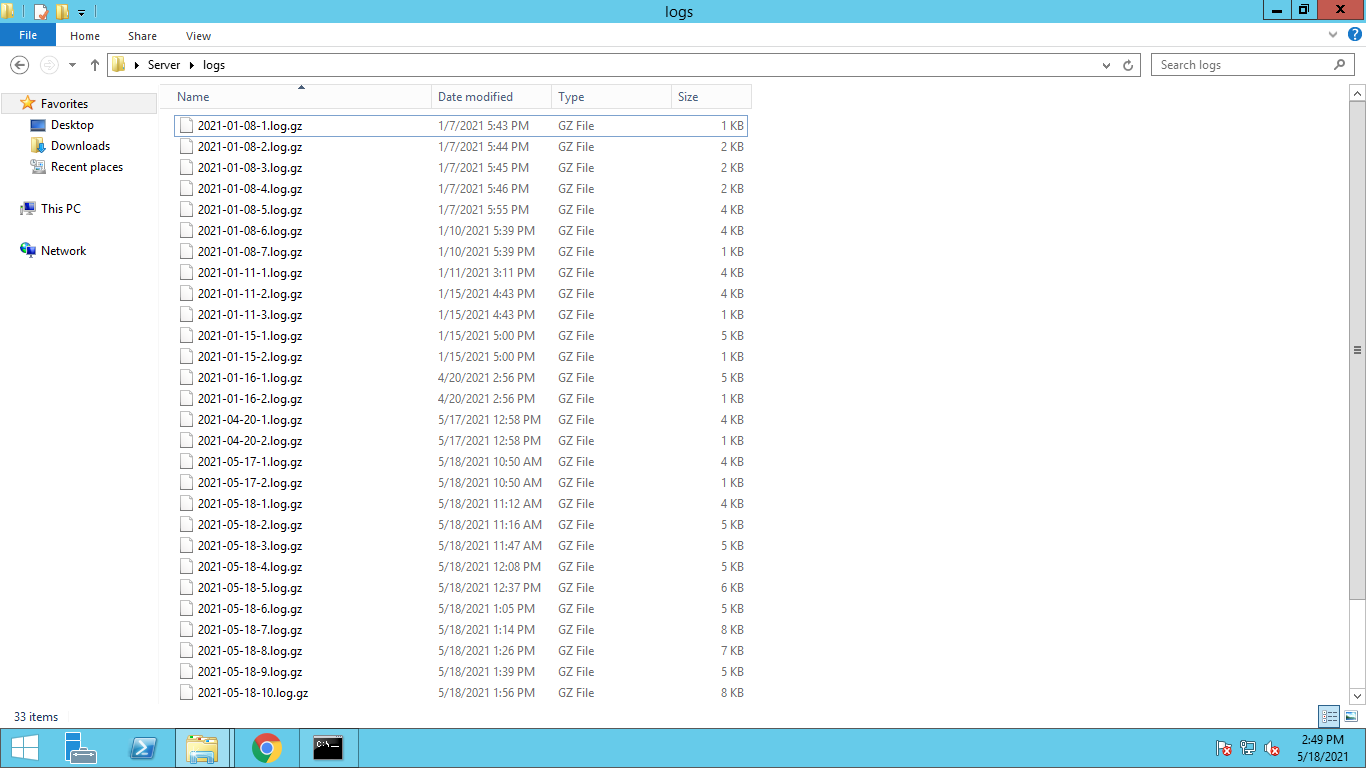This screenshot has height=768, width=1366.
Task: Switch to the View ribbon tab
Action: coord(198,36)
